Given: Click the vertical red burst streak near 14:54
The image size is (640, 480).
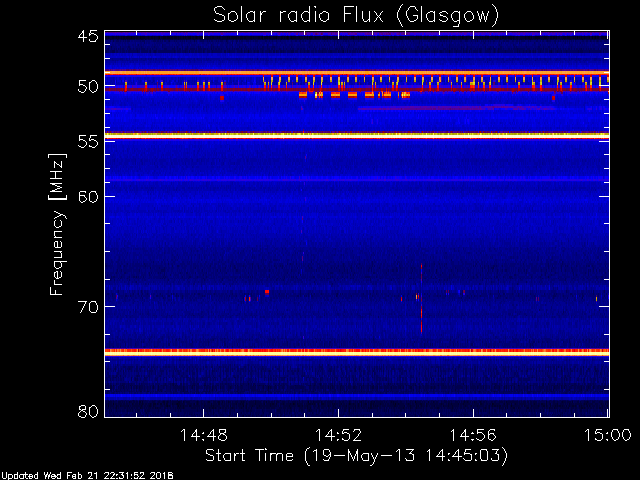Looking at the screenshot, I should 421,299.
